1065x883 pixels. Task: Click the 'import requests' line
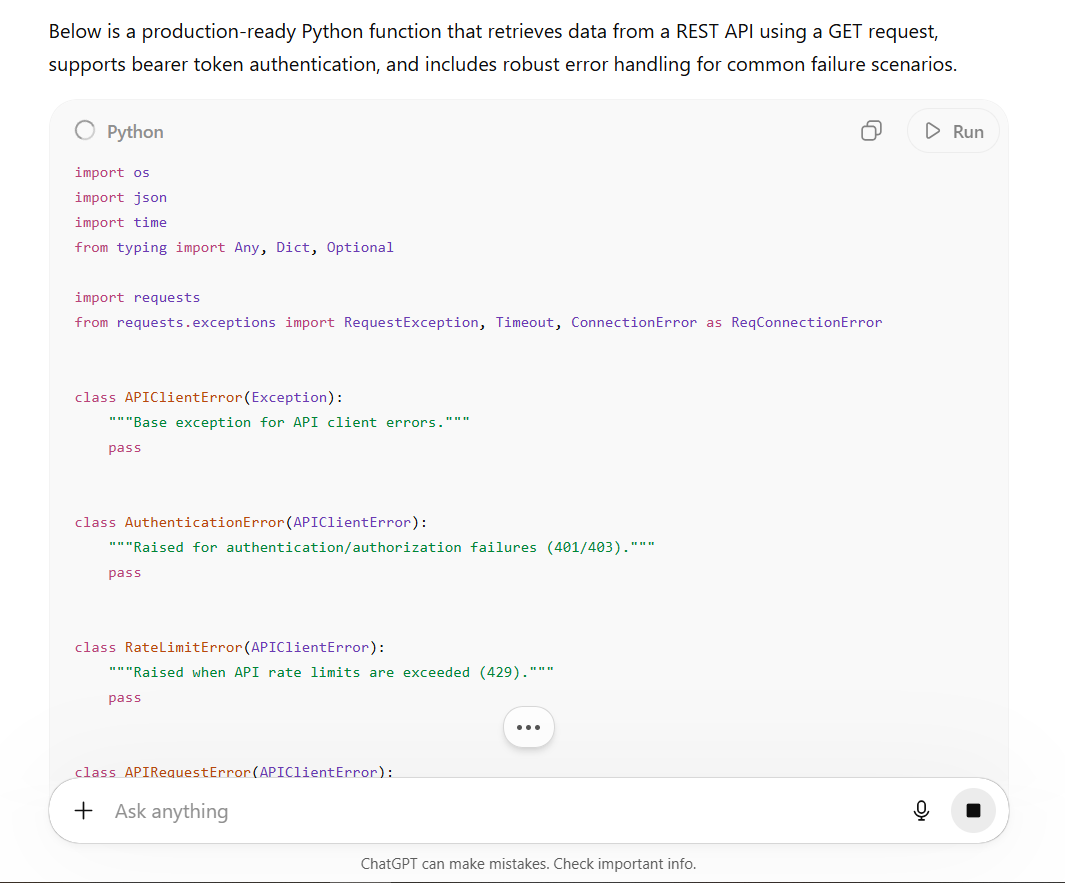tap(137, 298)
